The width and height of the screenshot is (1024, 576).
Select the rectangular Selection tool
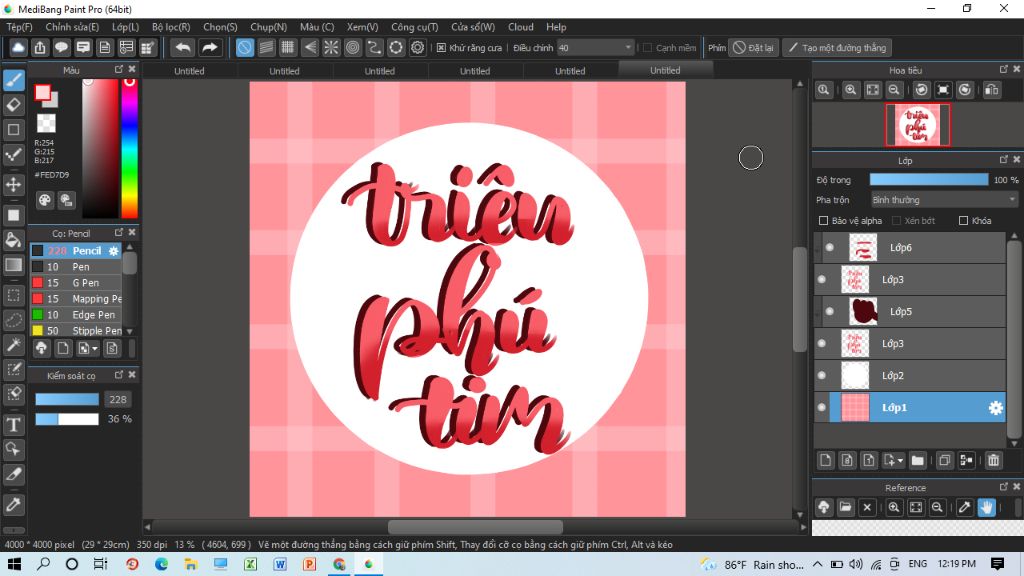[x=14, y=296]
